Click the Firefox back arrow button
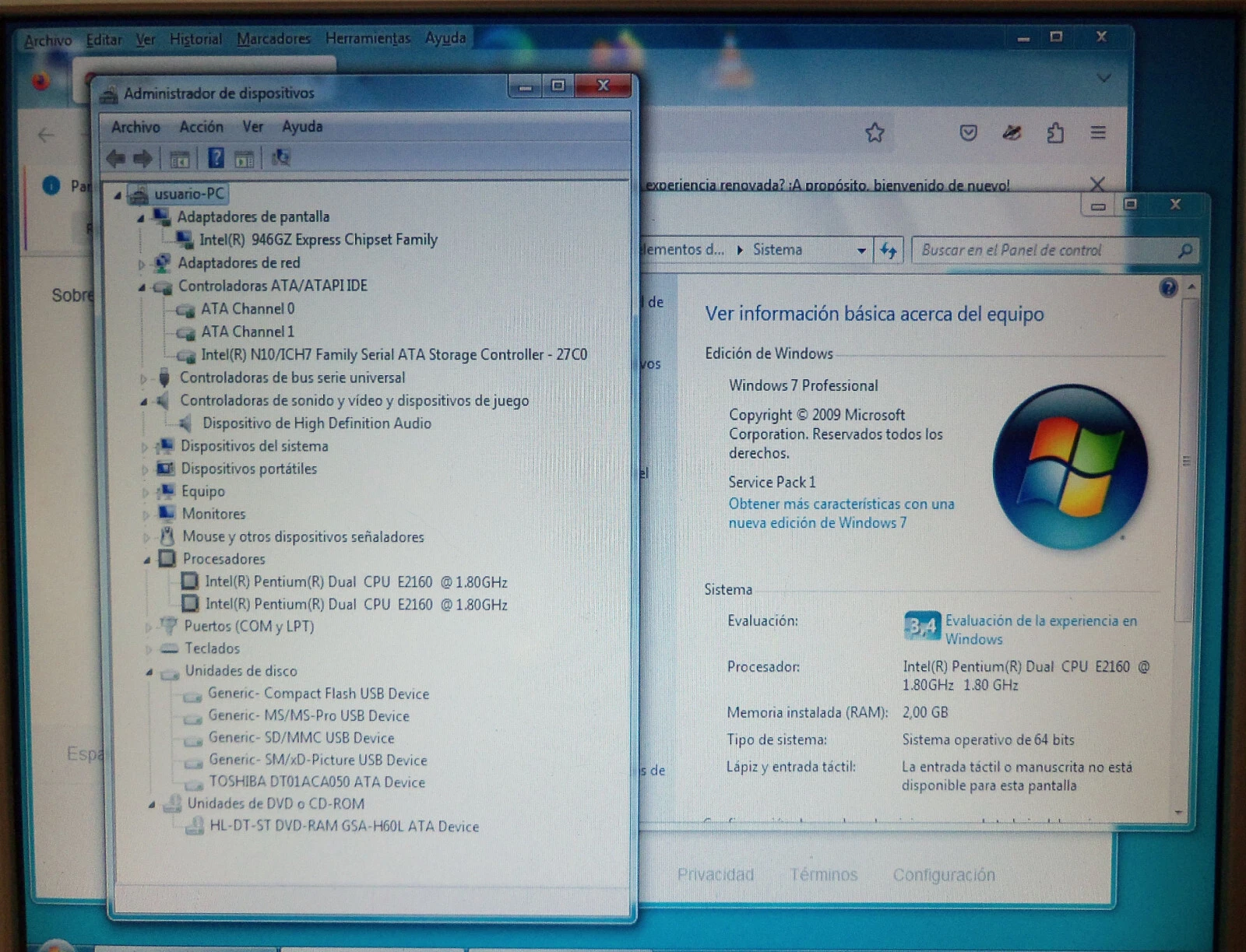The image size is (1246, 952). click(46, 135)
